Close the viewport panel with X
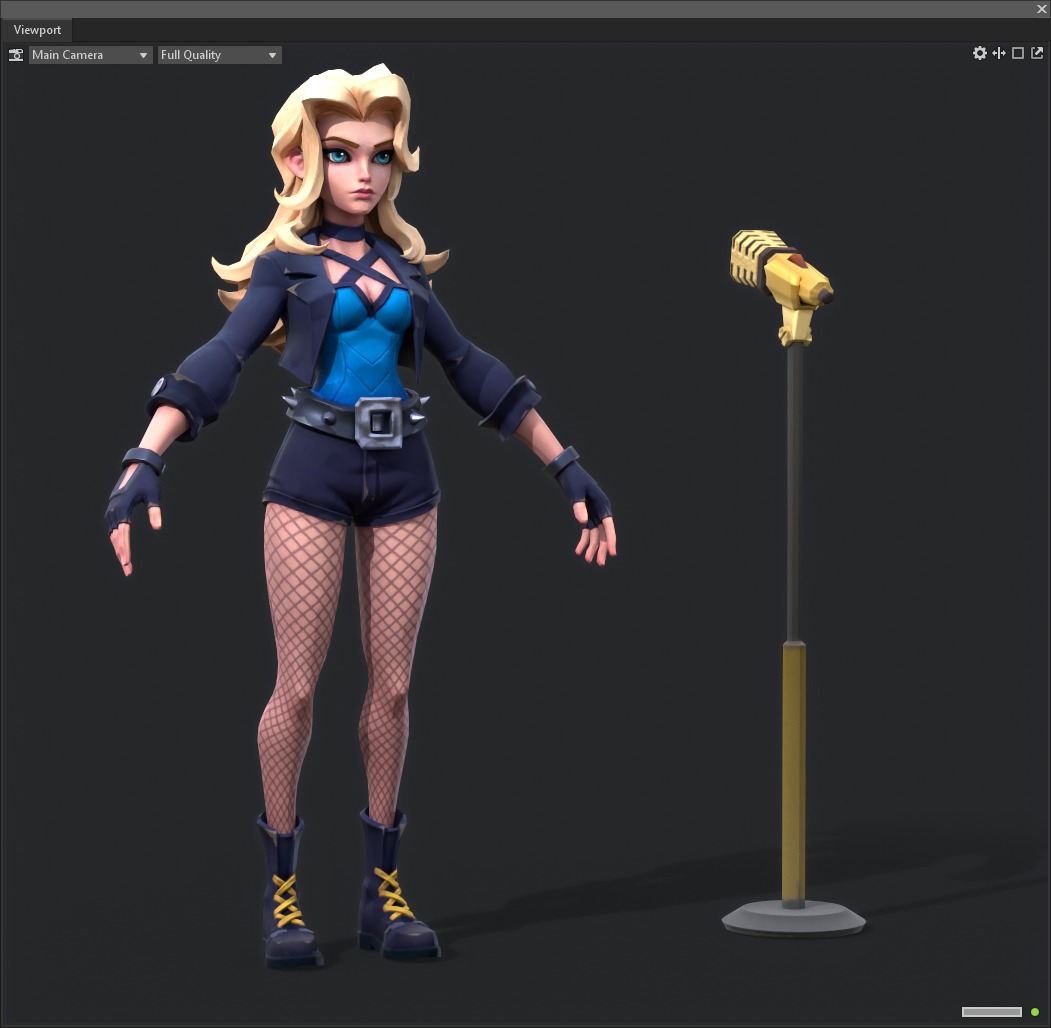Image resolution: width=1051 pixels, height=1028 pixels. pyautogui.click(x=1042, y=9)
